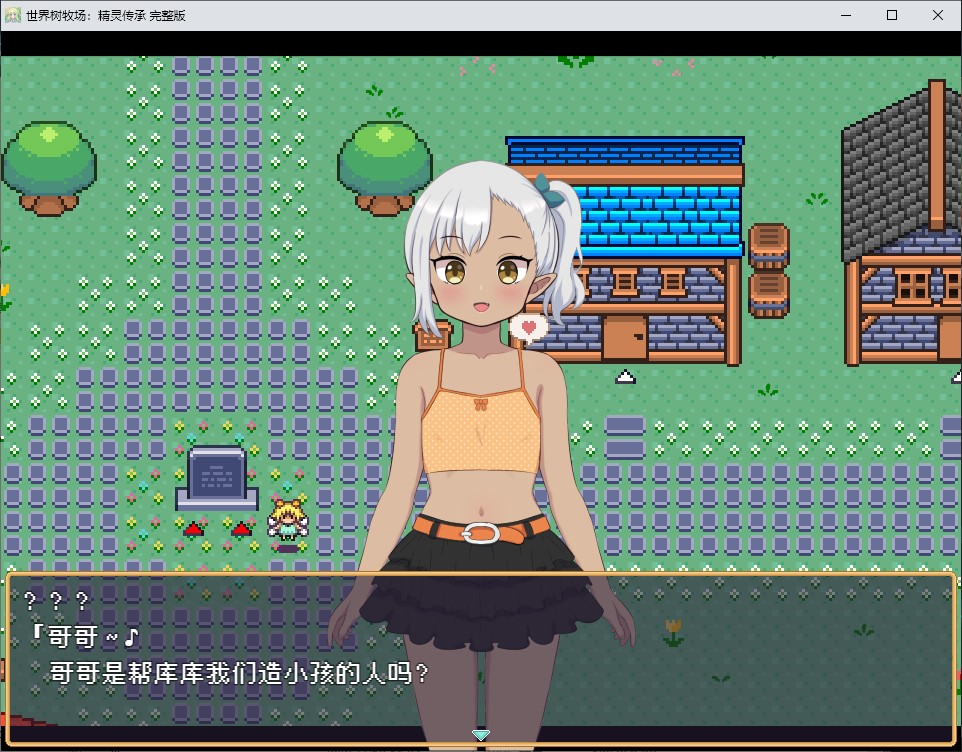This screenshot has width=962, height=752.
Task: Click the dialogue line 「哥哥～♪
Action: click(85, 637)
